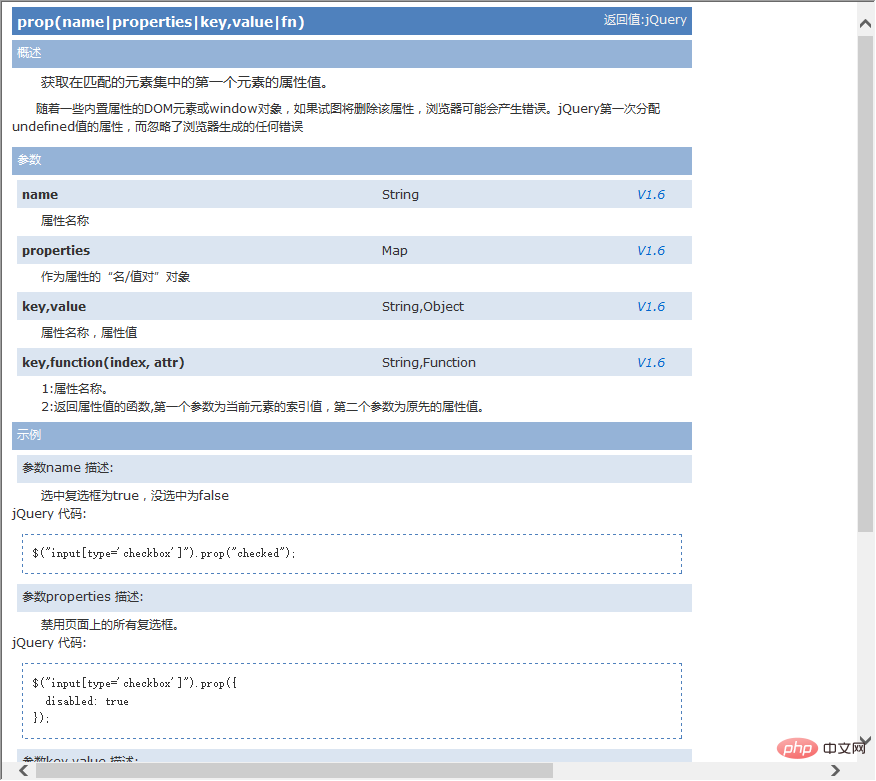
Task: Click the V1.6 link in name row
Action: (x=651, y=194)
